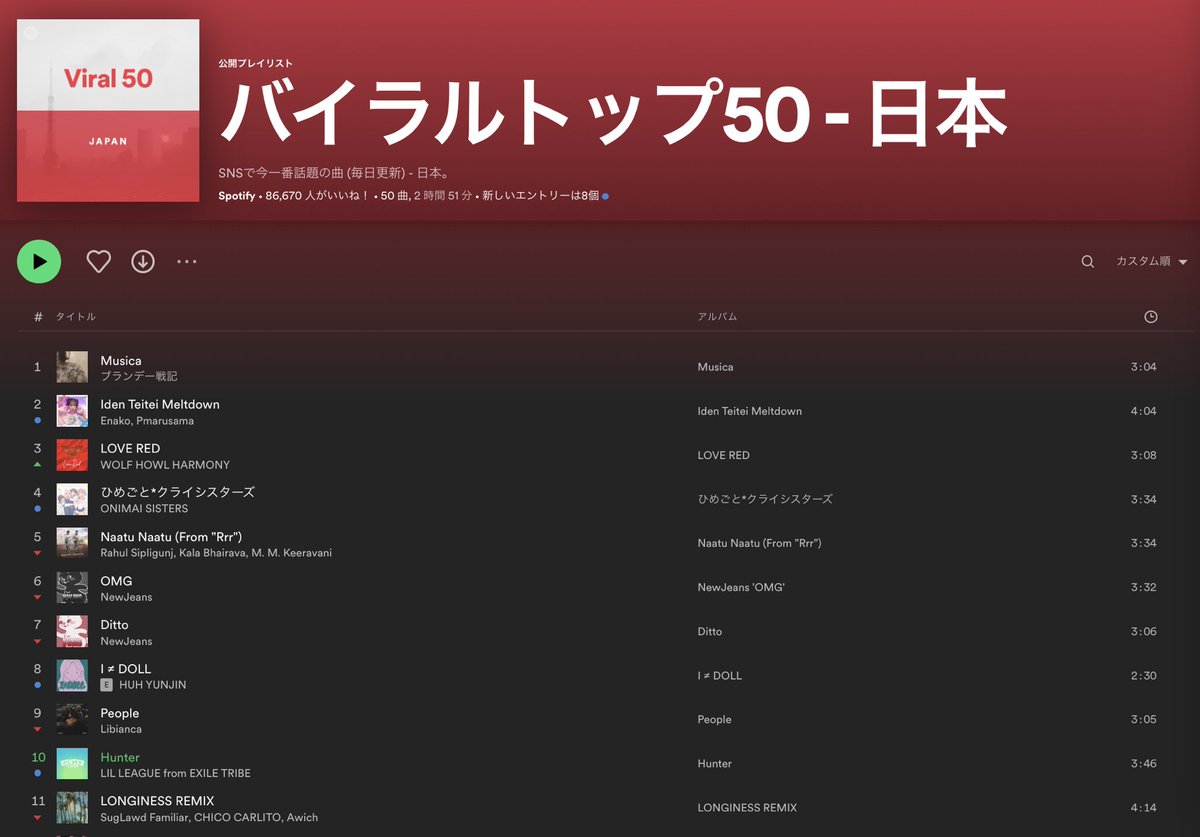
Task: Select the Naatu Naatu (From "Rrr") track title
Action: [171, 536]
